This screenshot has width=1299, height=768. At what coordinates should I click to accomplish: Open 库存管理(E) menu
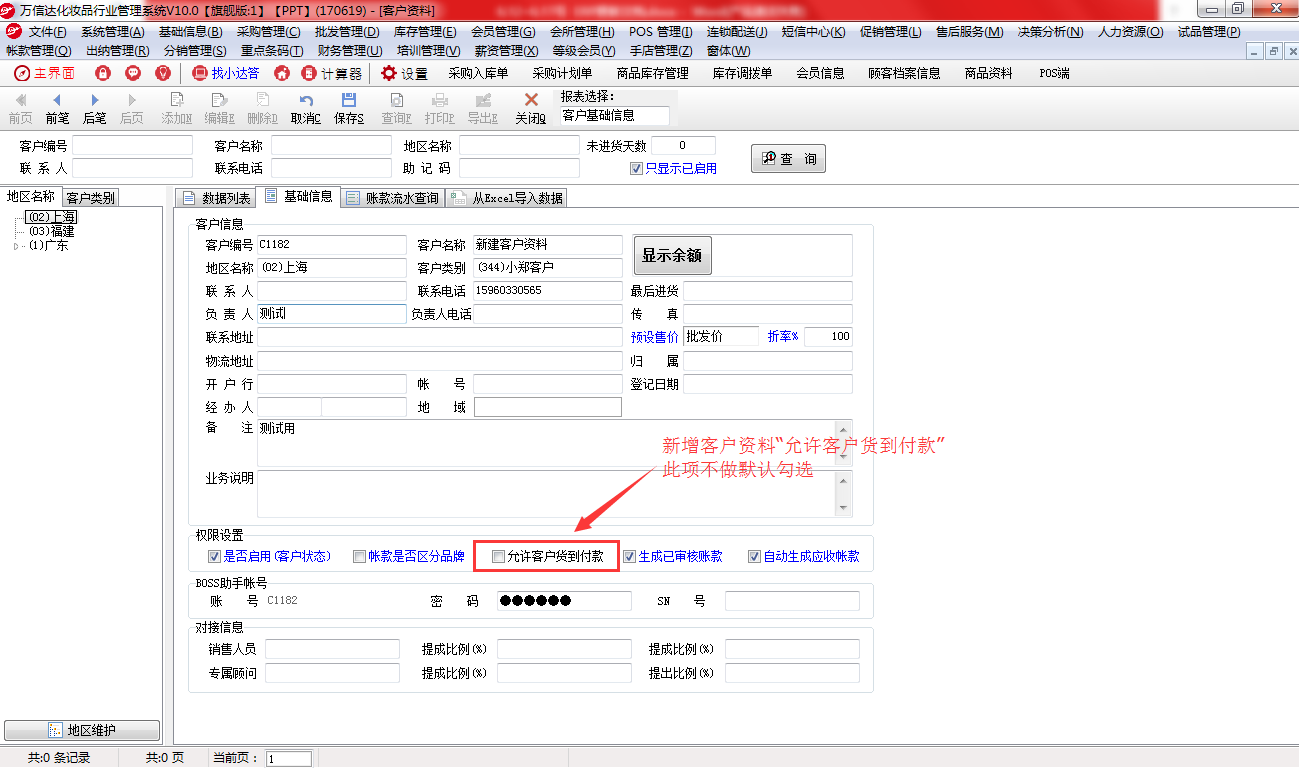point(425,32)
